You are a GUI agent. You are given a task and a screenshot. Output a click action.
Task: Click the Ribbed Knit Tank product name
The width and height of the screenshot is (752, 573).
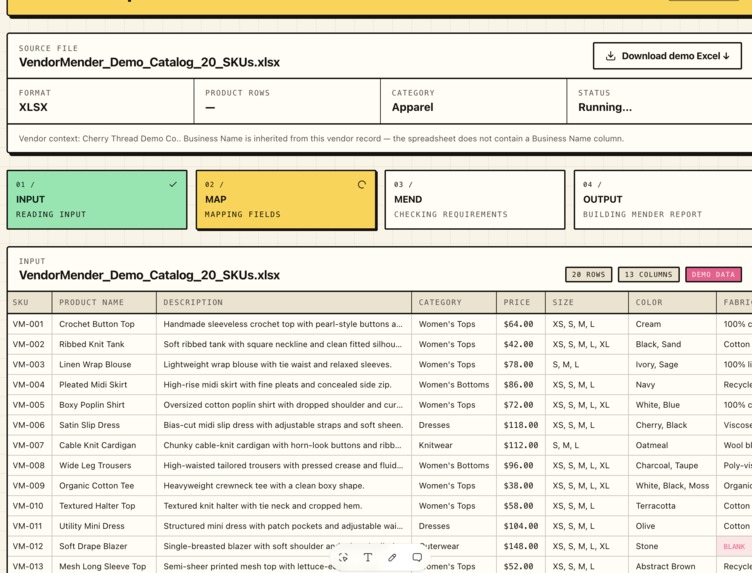pyautogui.click(x=92, y=344)
